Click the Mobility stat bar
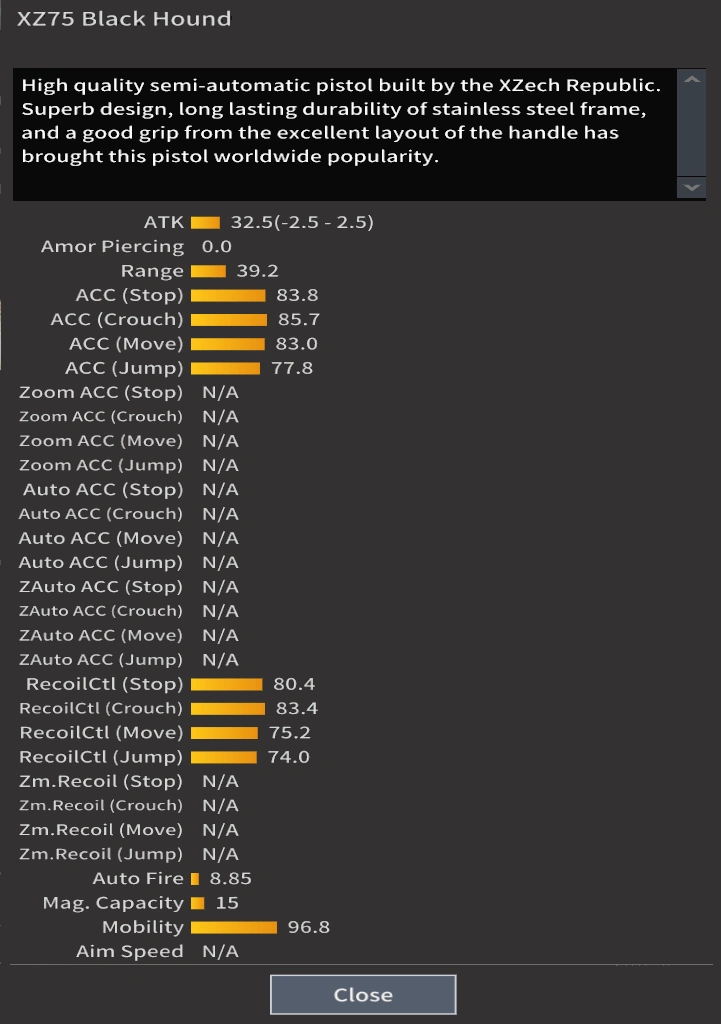 point(234,928)
